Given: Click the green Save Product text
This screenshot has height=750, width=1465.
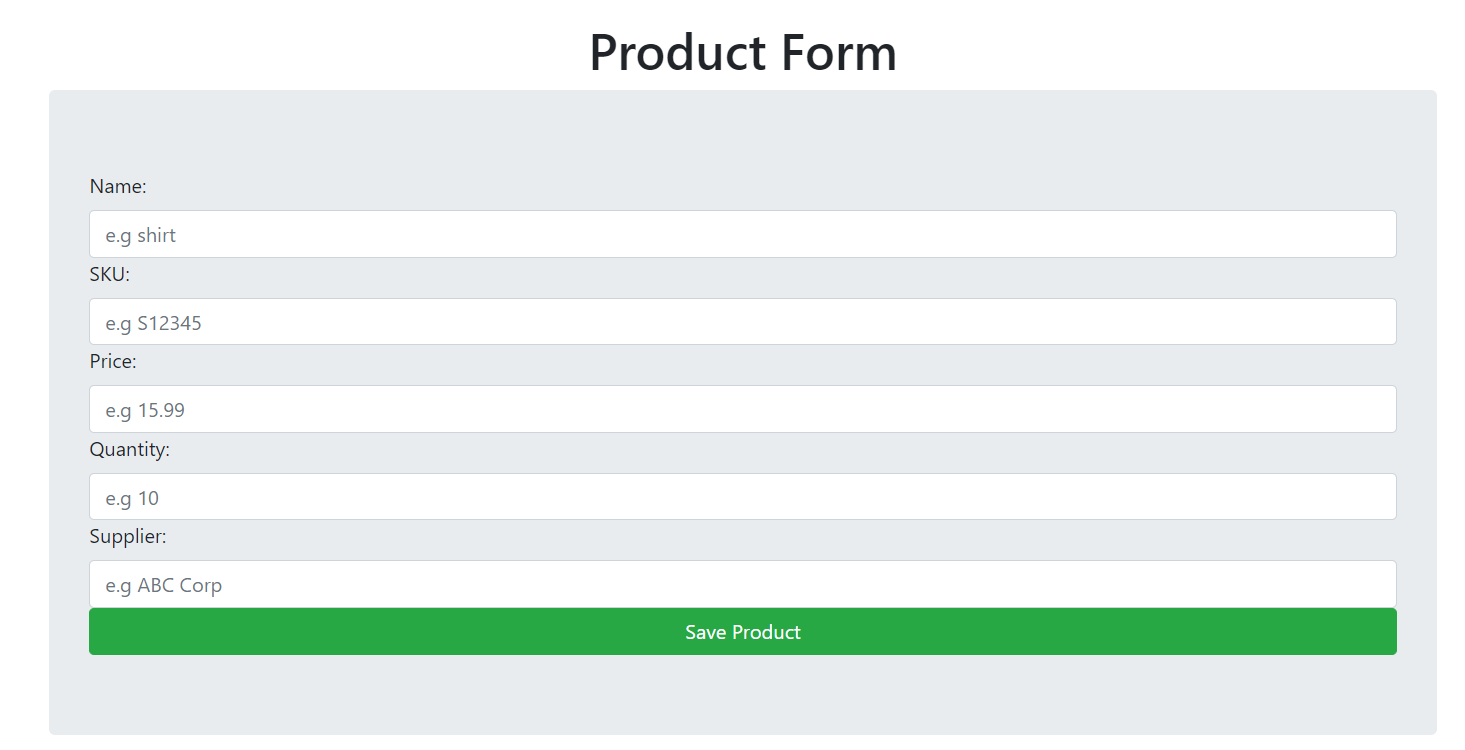Looking at the screenshot, I should [x=742, y=631].
